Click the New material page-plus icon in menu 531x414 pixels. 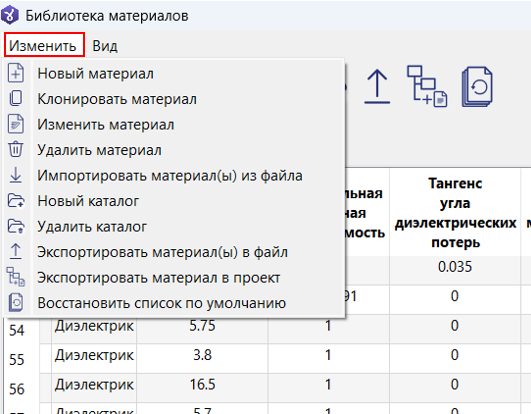[x=16, y=73]
